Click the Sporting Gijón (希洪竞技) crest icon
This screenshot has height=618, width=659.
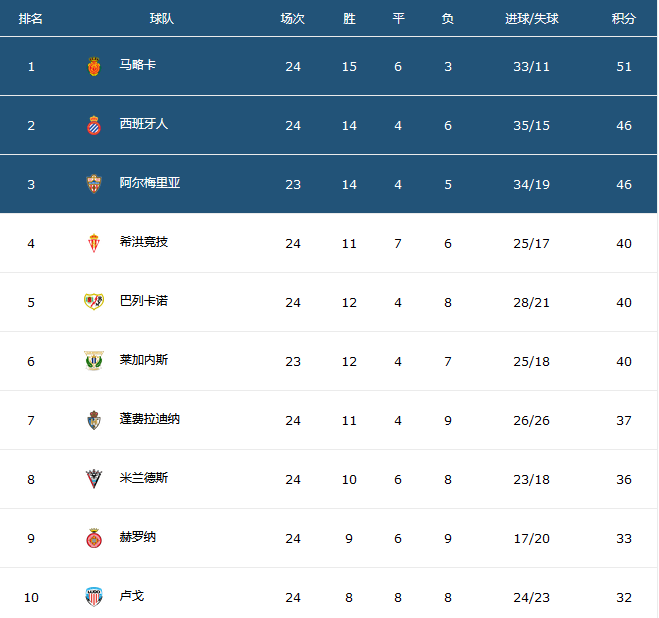[94, 243]
